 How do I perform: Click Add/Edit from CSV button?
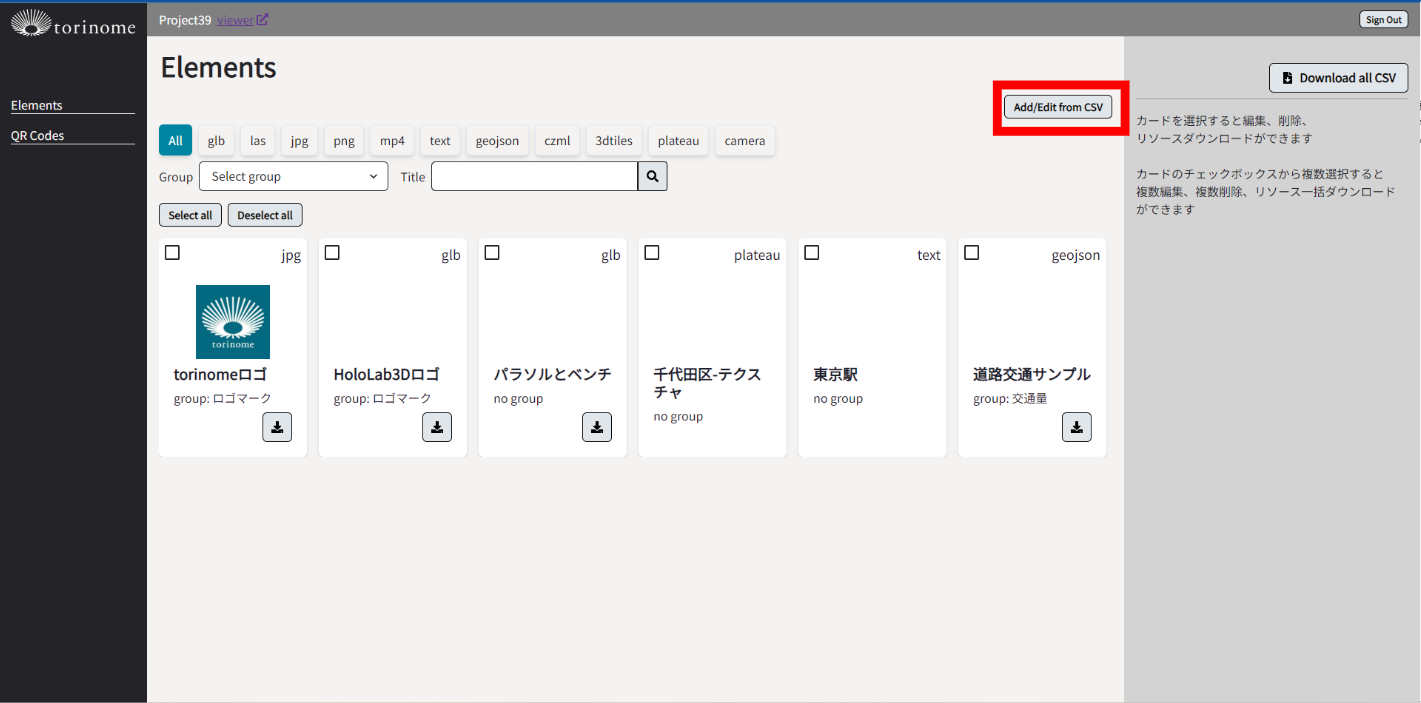coord(1058,107)
